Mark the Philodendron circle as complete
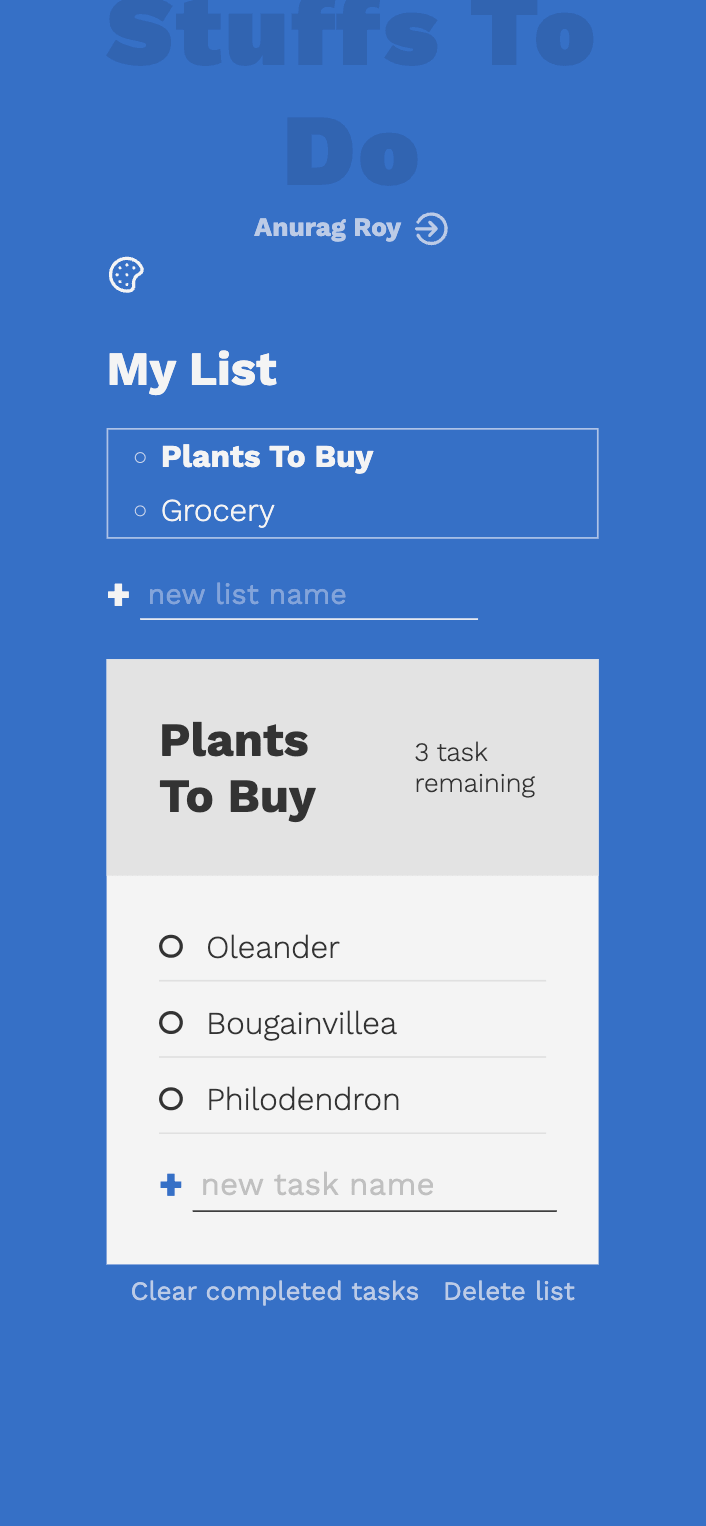Viewport: 706px width, 1526px height. 171,1099
